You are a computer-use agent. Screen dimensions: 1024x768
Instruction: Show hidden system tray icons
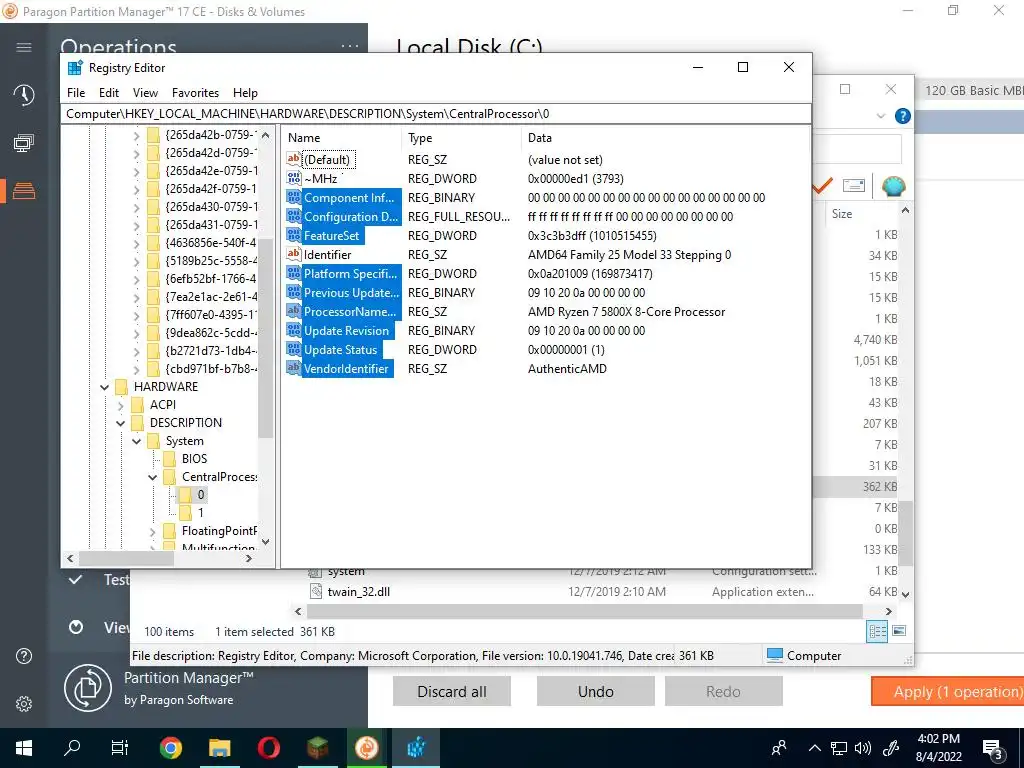pyautogui.click(x=814, y=748)
